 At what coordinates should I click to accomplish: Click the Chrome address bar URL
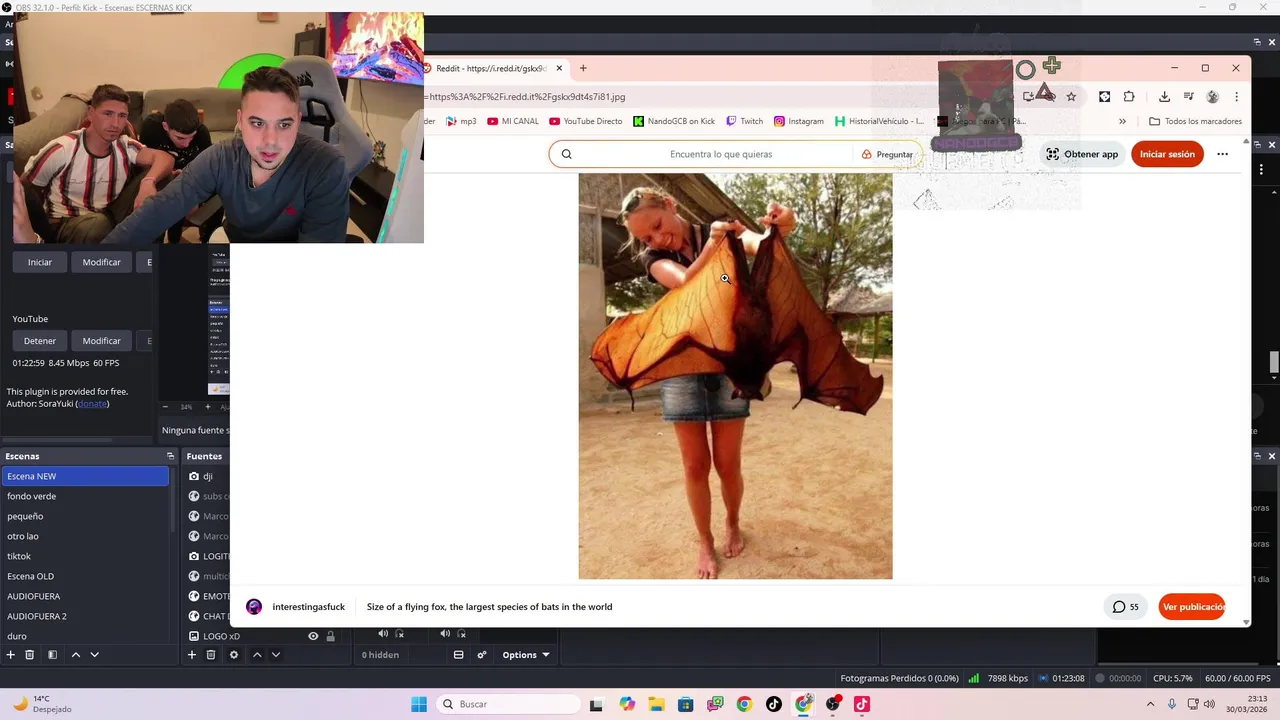click(527, 97)
